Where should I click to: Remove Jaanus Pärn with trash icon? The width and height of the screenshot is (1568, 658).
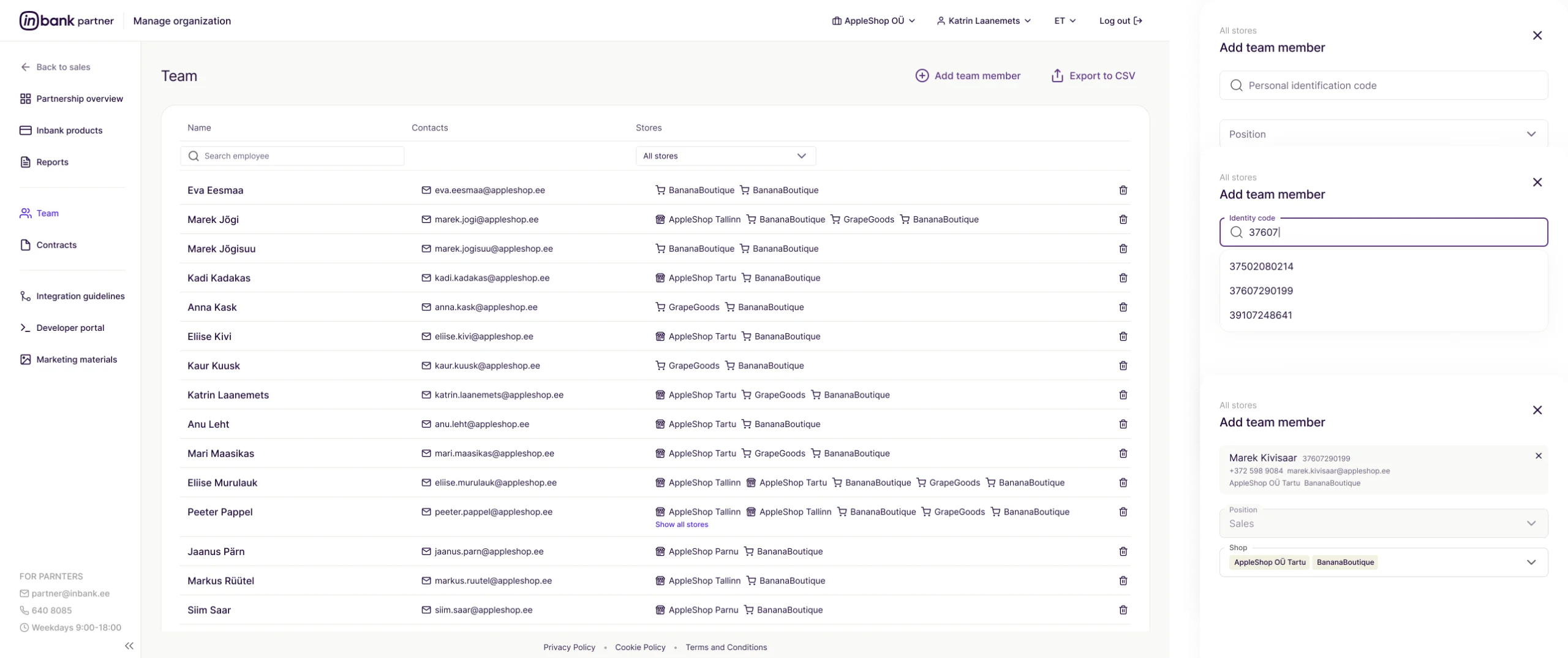coord(1123,551)
